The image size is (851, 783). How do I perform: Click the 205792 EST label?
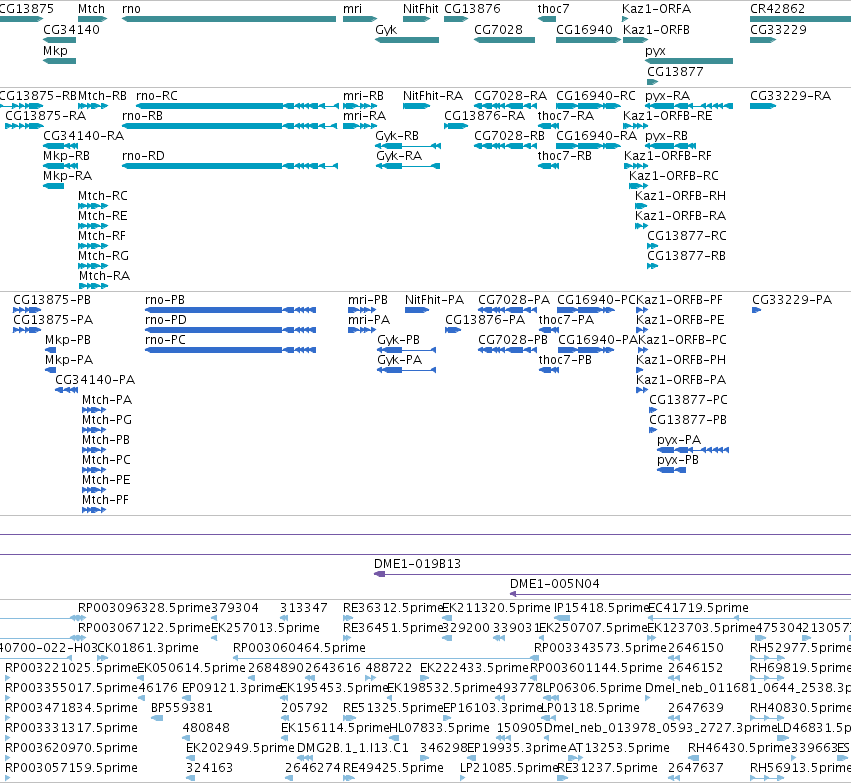[x=304, y=708]
